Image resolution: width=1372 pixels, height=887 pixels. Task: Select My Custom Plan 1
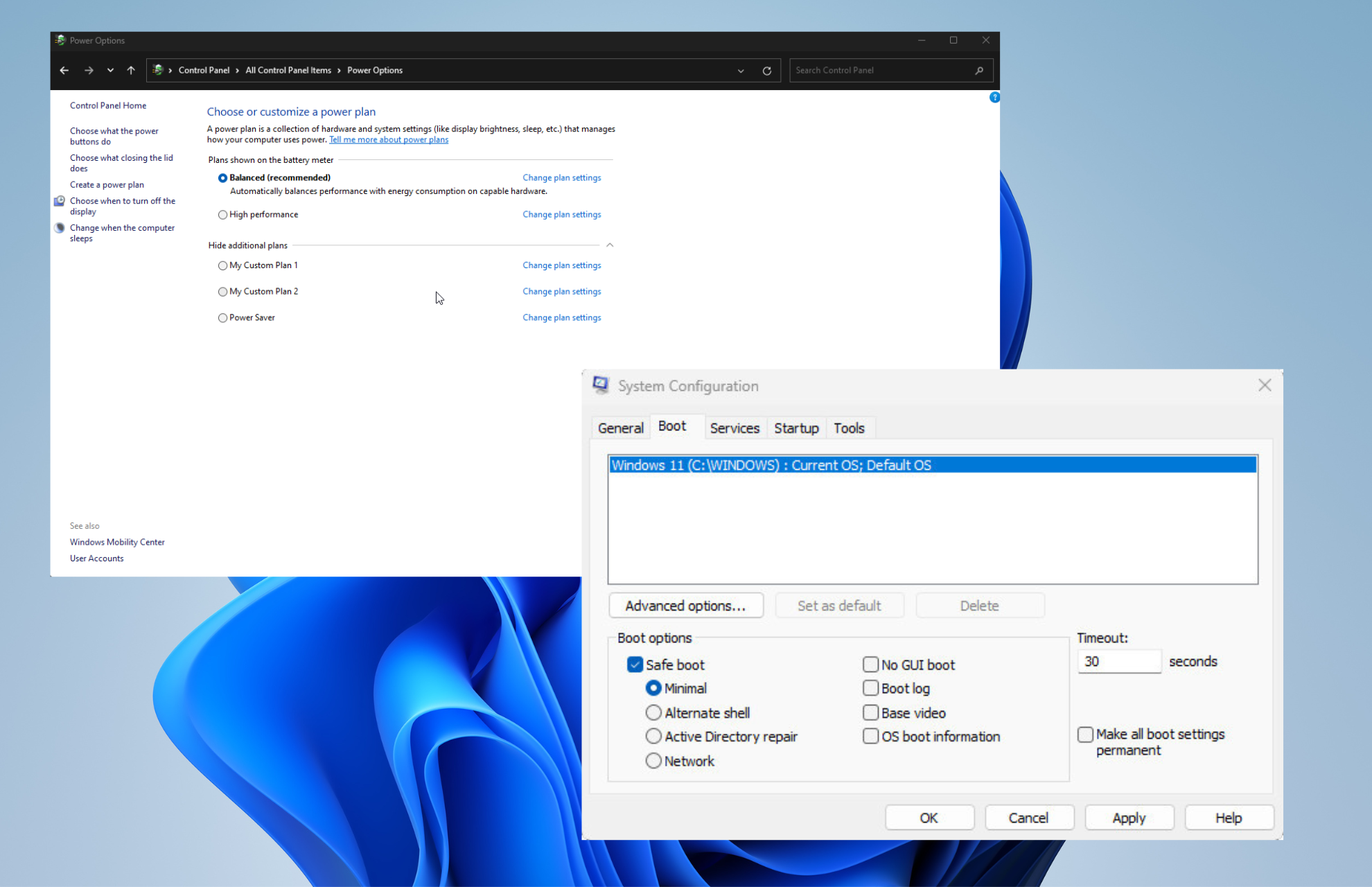[x=222, y=265]
